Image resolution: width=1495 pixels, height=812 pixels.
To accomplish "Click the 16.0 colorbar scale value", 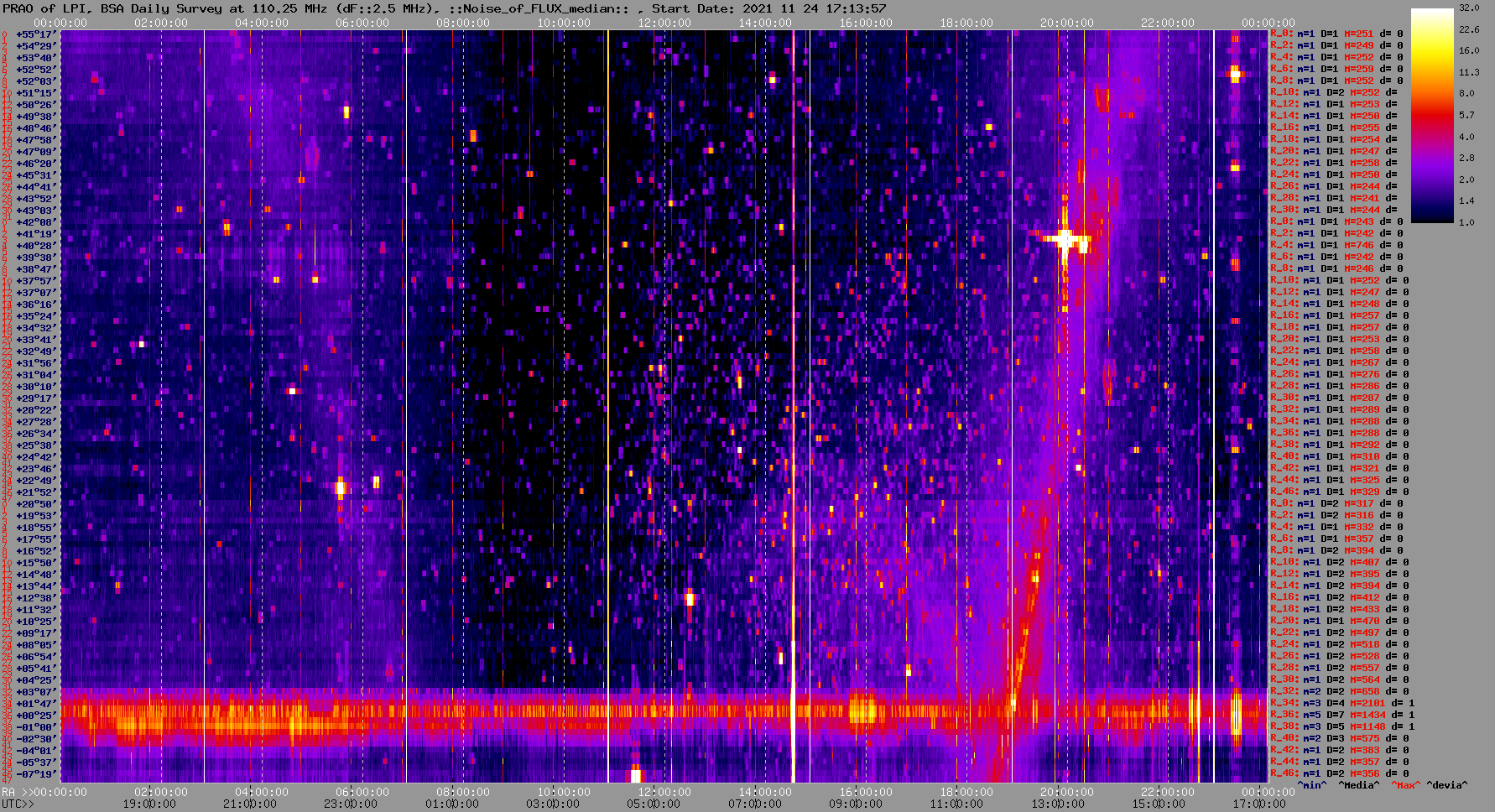I will coord(1469,50).
